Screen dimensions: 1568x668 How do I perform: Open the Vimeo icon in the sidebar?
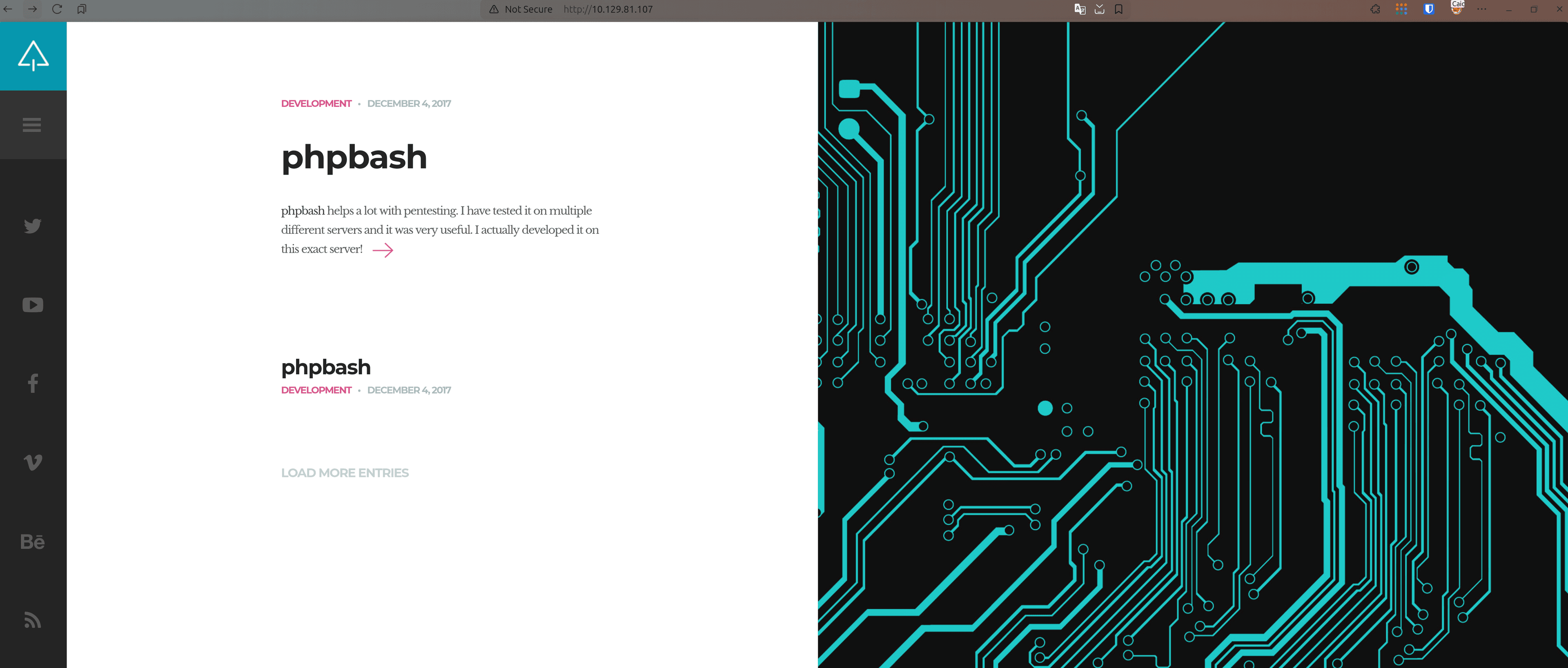pos(33,462)
